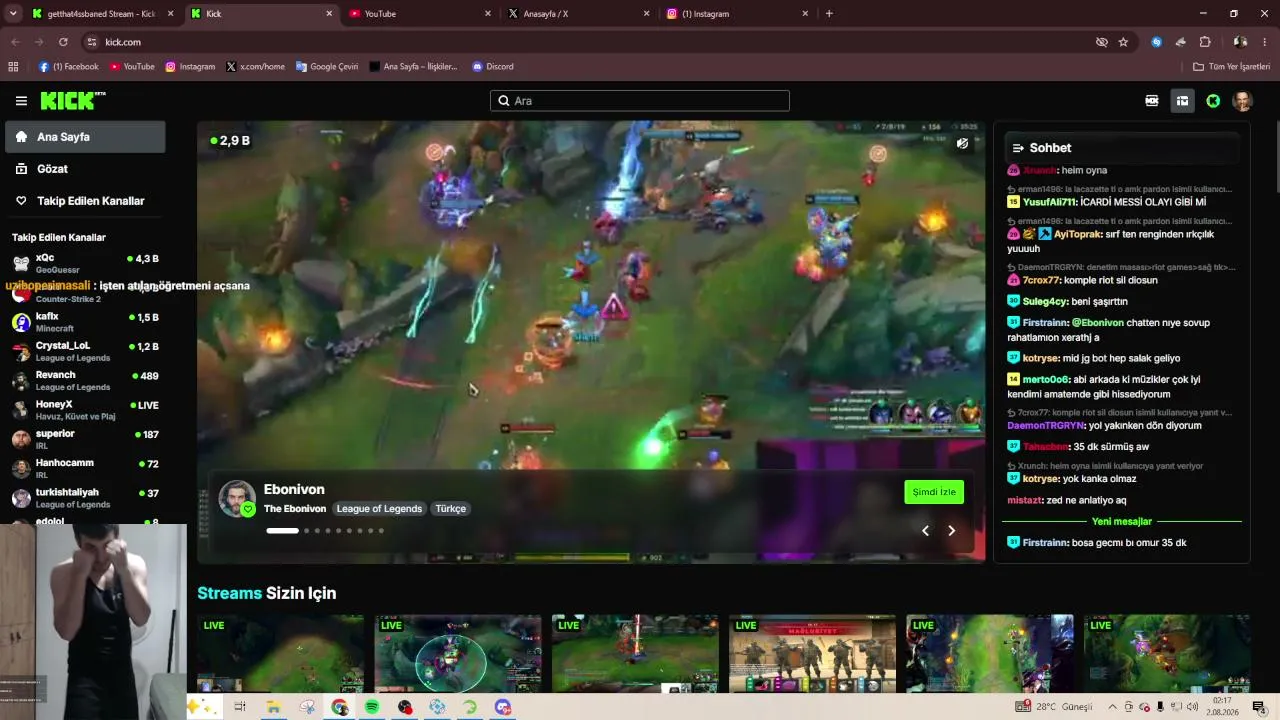Click the Task View taskbar icon
Image resolution: width=1280 pixels, height=720 pixels.
click(x=240, y=707)
